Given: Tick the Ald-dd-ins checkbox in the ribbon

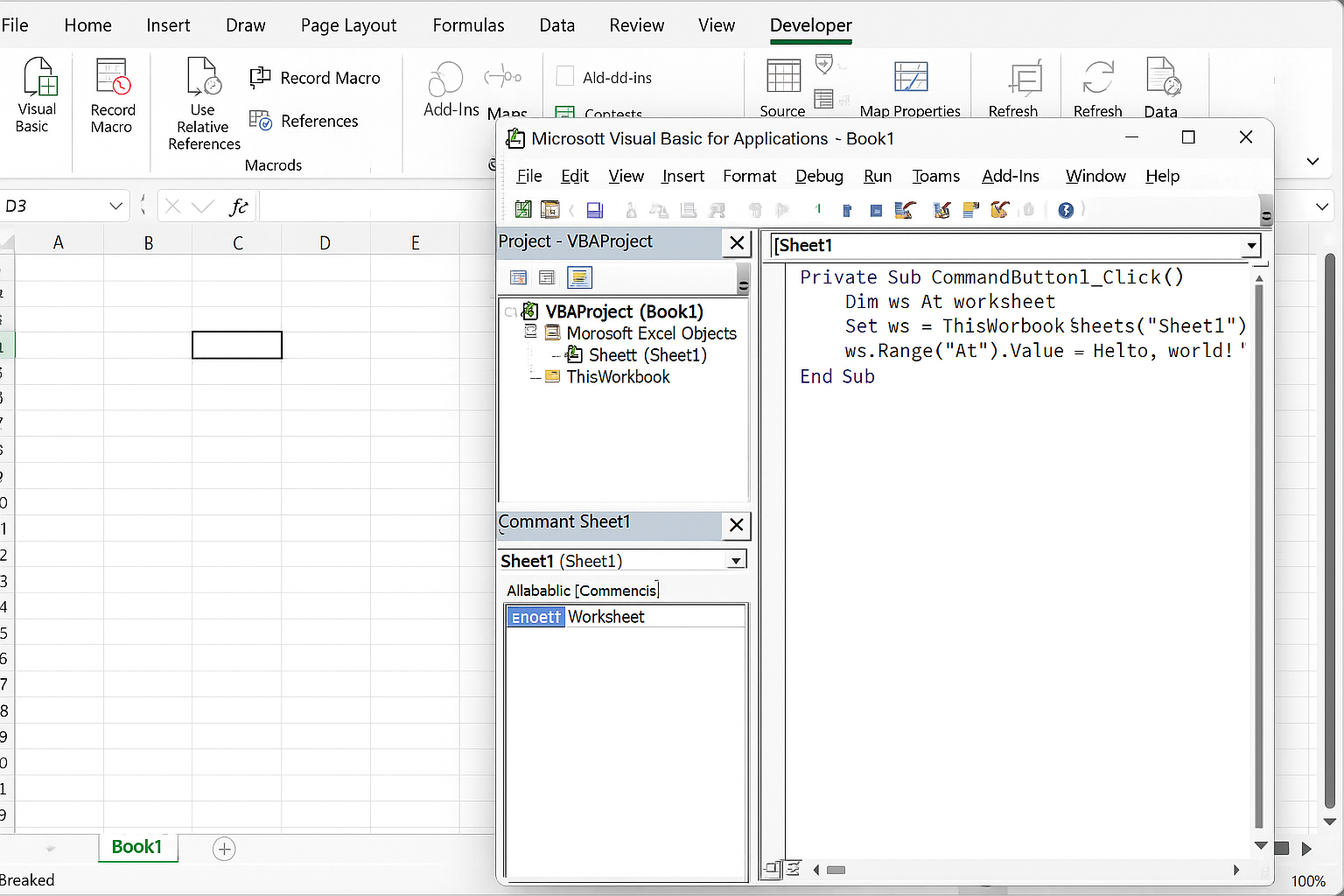Looking at the screenshot, I should point(565,77).
